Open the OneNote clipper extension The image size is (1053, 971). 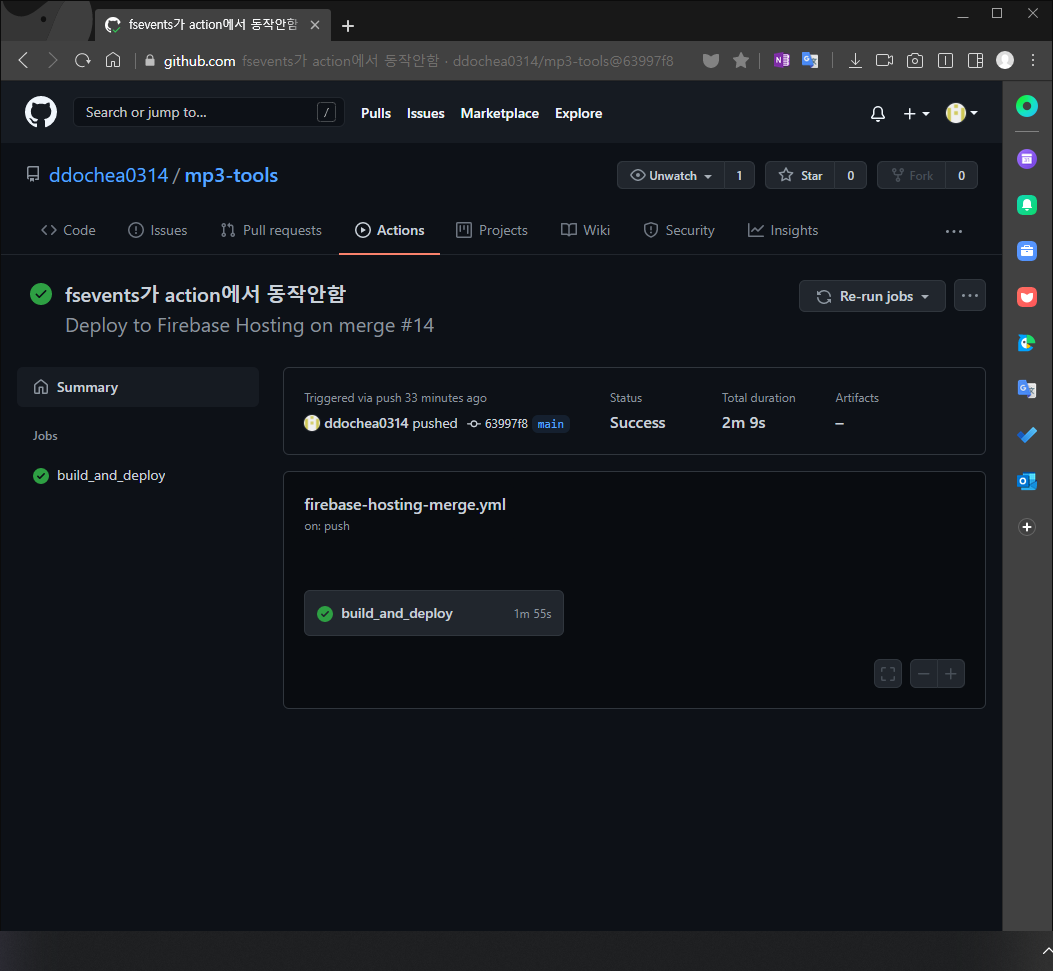pos(781,60)
